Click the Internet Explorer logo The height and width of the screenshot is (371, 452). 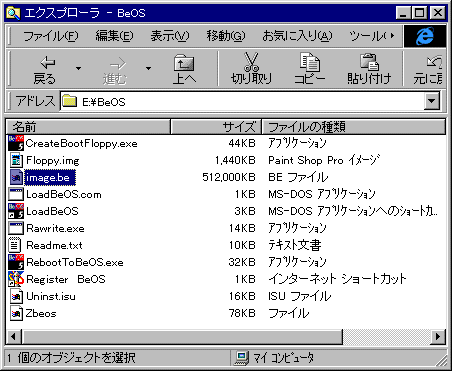pyautogui.click(x=425, y=36)
